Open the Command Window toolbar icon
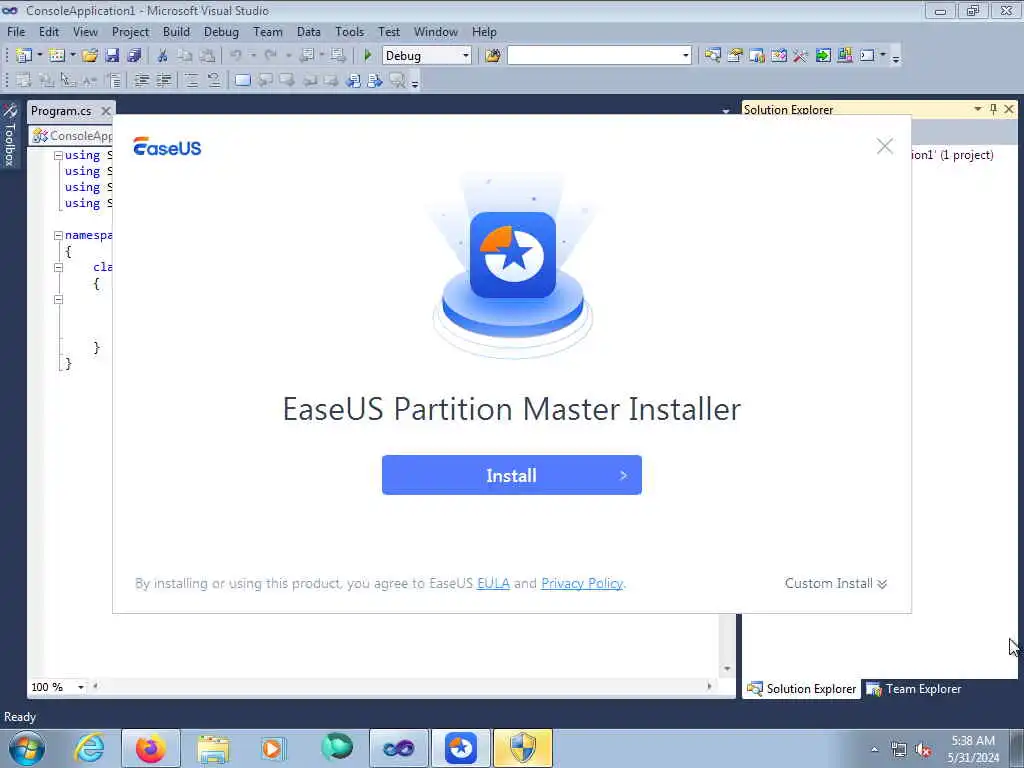1024x768 pixels. coord(867,56)
